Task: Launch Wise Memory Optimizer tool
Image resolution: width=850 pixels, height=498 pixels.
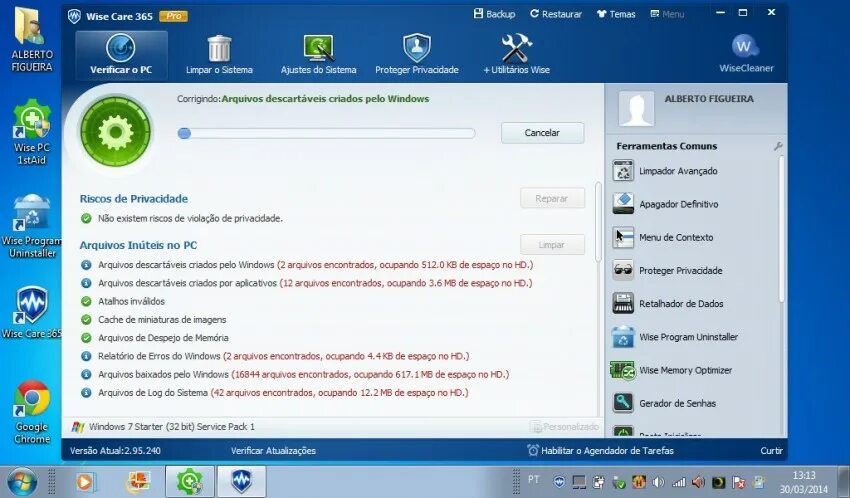Action: pos(671,371)
